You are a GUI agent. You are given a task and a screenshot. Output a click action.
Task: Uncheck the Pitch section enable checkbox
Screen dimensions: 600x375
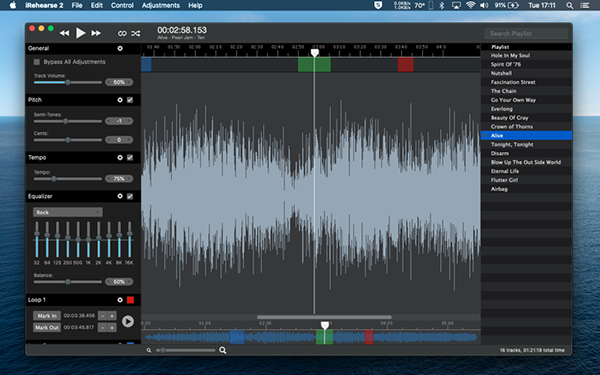click(130, 100)
